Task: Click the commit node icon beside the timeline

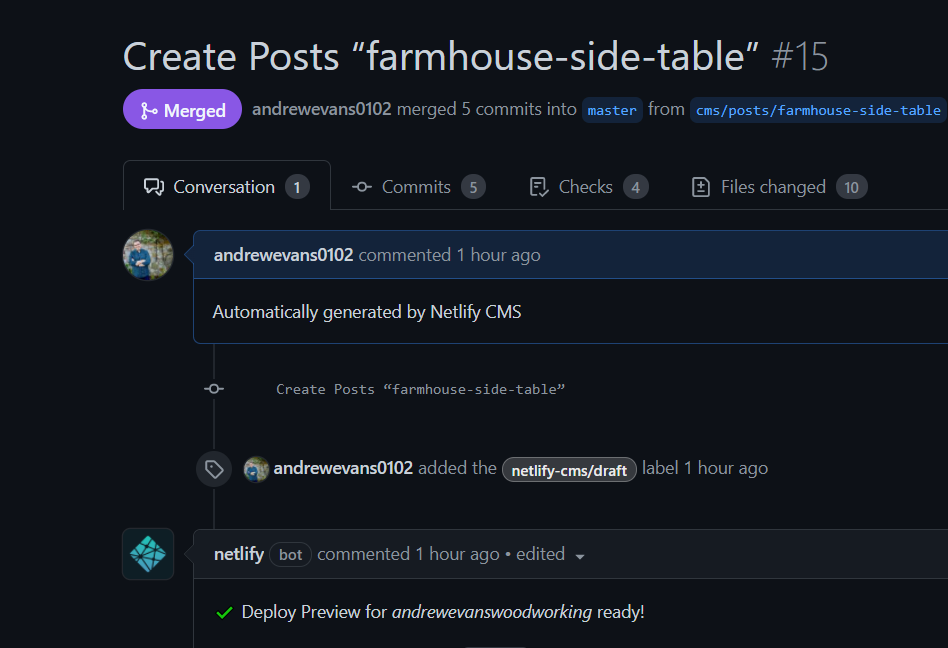Action: click(213, 389)
